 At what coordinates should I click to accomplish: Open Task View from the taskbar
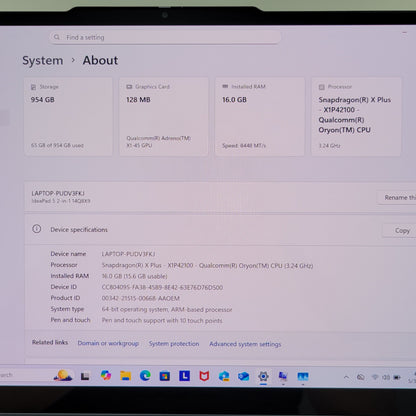[85, 377]
